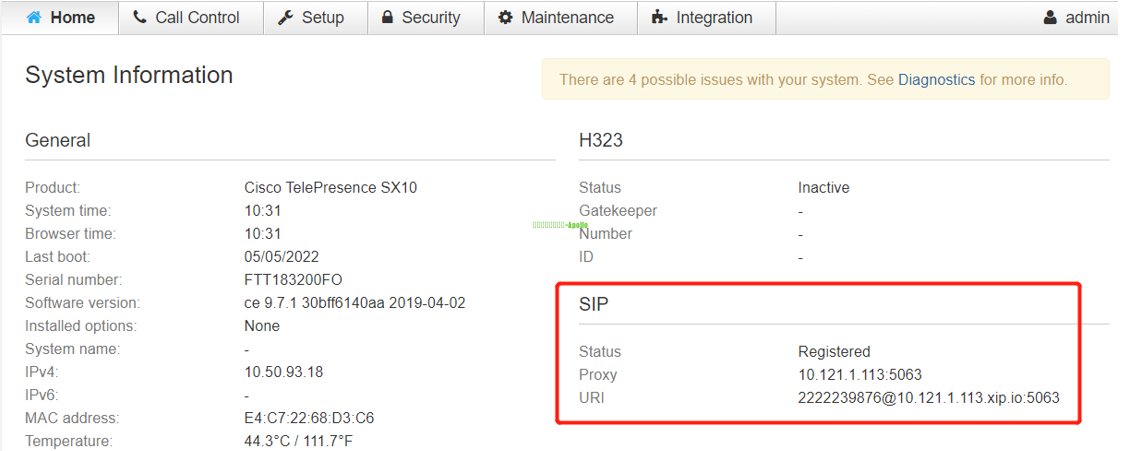This screenshot has height=451, width=1122.
Task: Click the Security lock icon
Action: [x=387, y=17]
